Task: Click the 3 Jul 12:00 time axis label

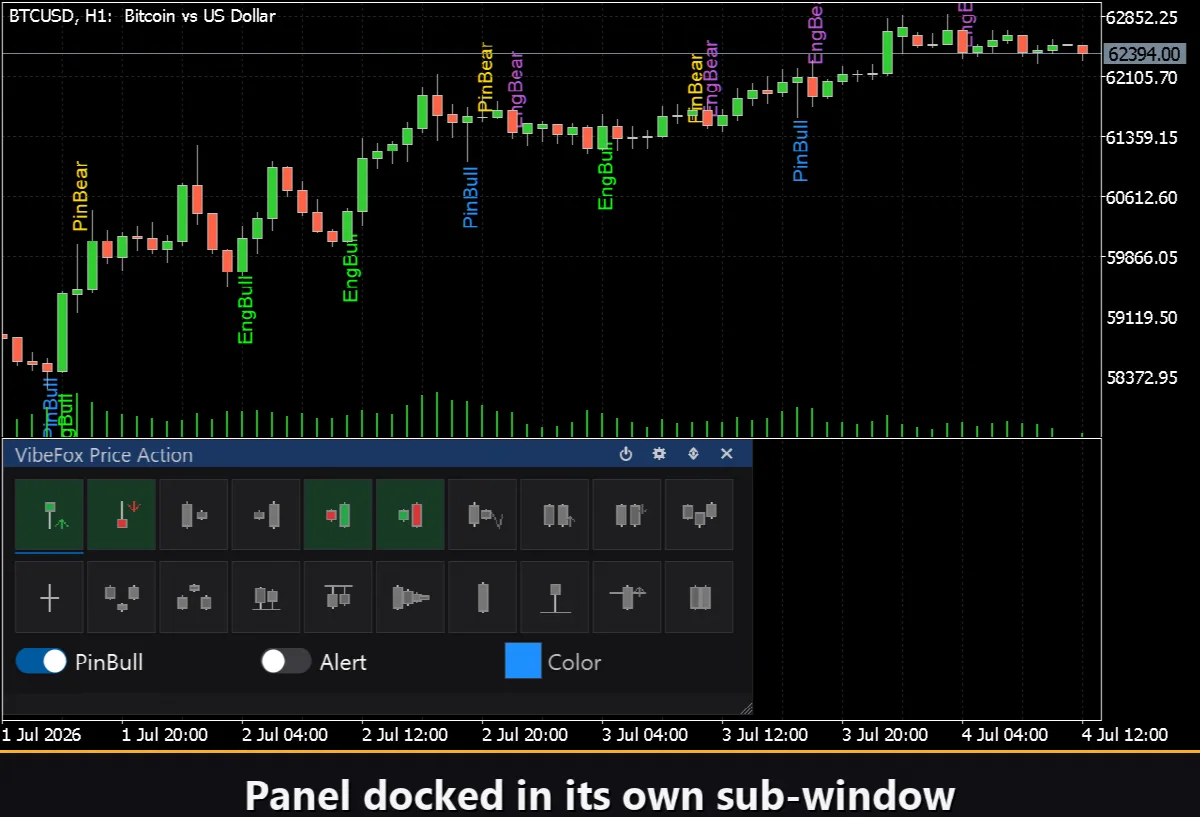Action: click(765, 735)
